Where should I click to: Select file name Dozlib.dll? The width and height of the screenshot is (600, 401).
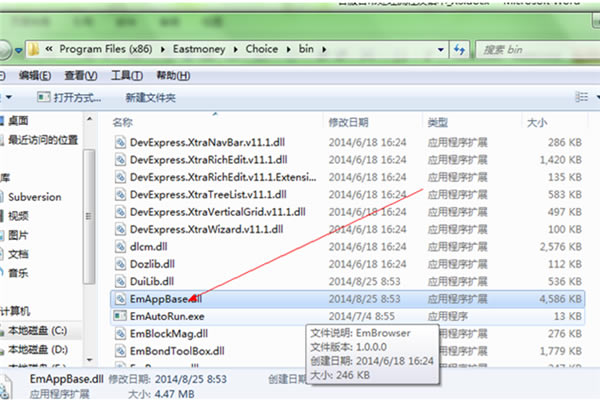point(152,264)
